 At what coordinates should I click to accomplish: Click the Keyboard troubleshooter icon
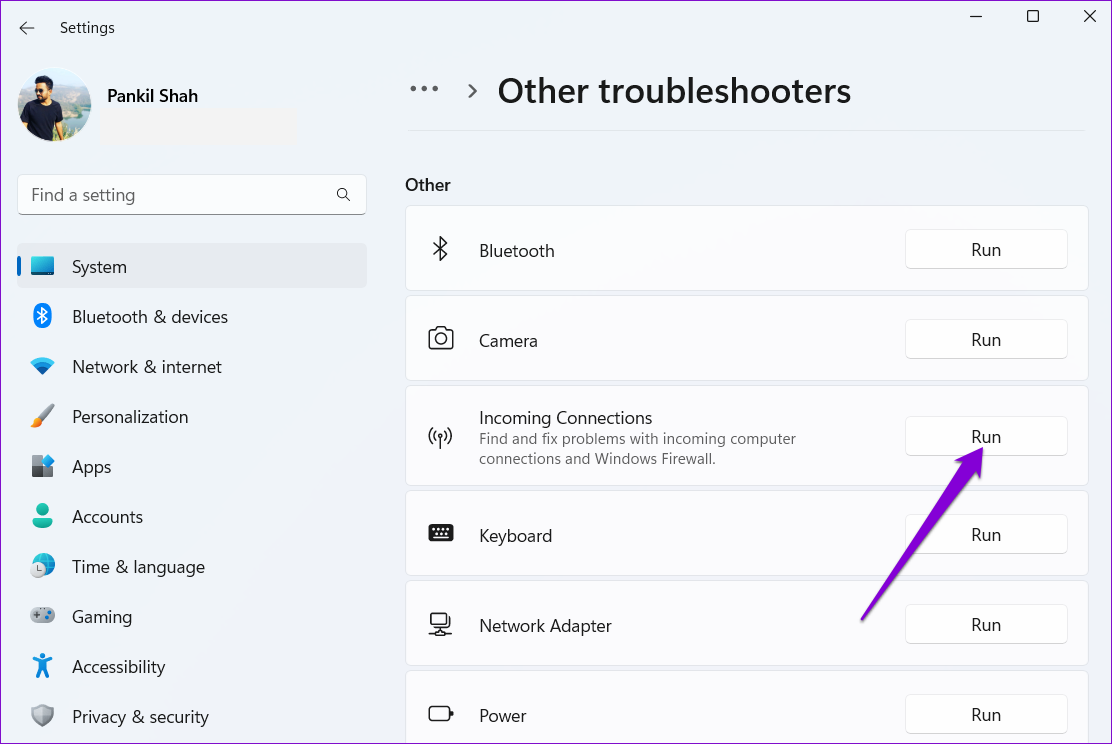coord(440,533)
